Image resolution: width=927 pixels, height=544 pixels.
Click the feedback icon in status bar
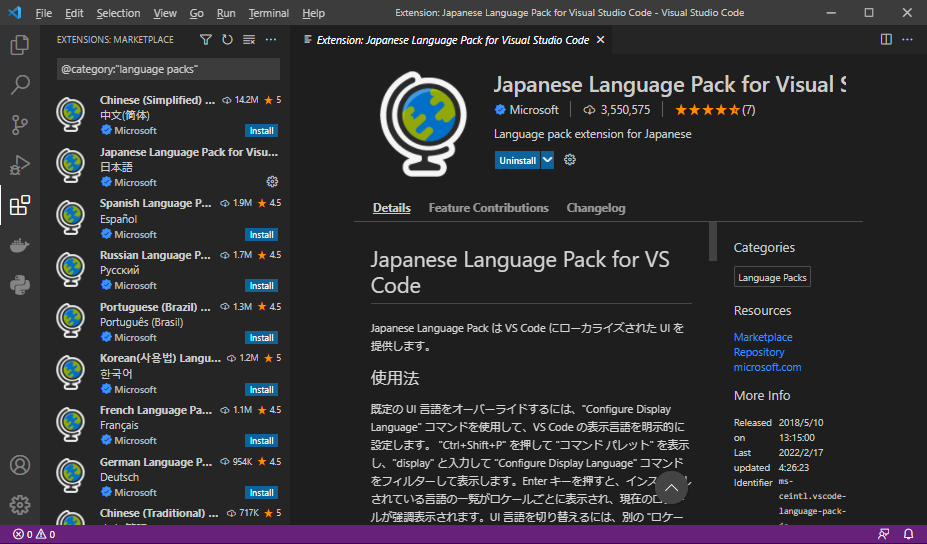tap(884, 535)
